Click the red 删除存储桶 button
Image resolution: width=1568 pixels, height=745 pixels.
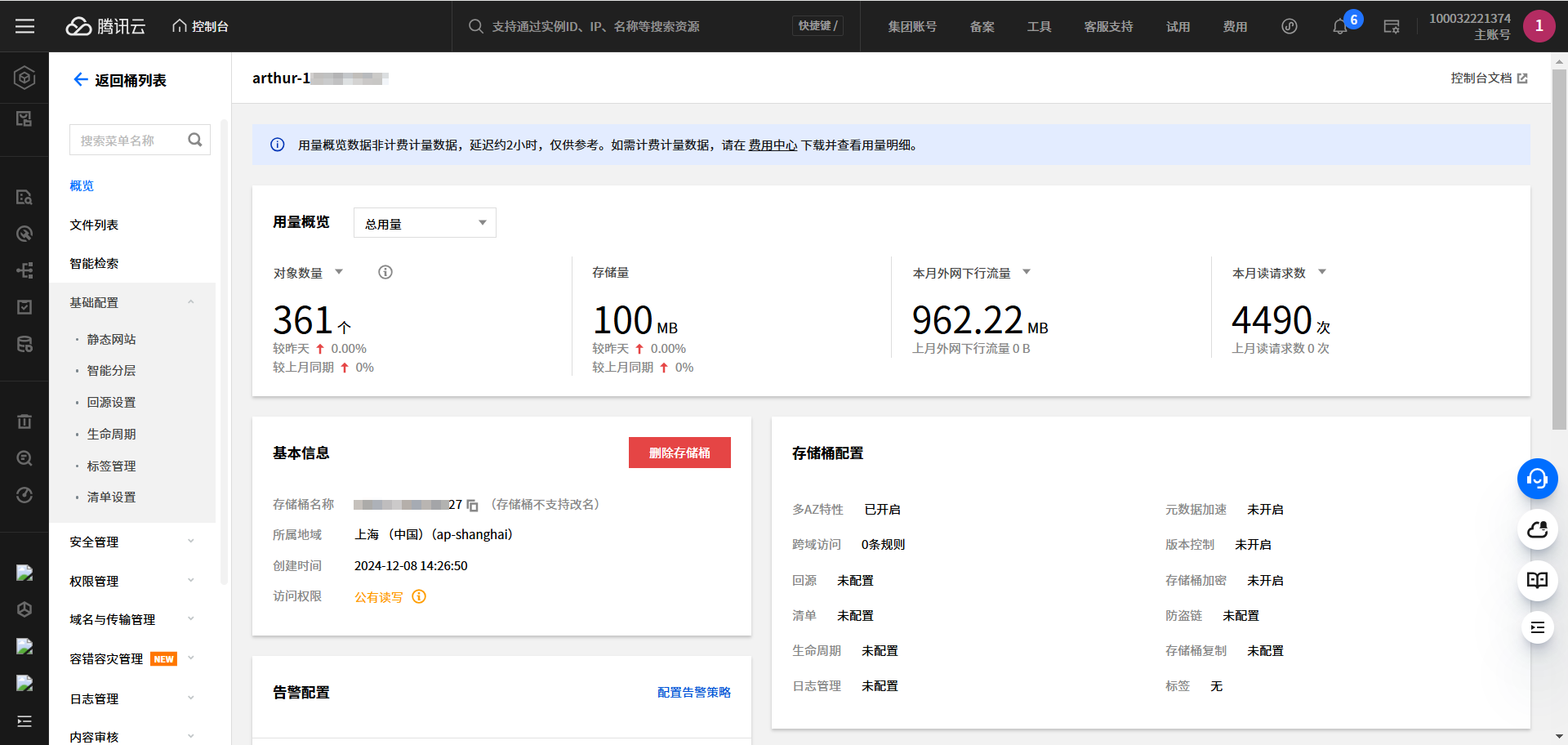679,453
